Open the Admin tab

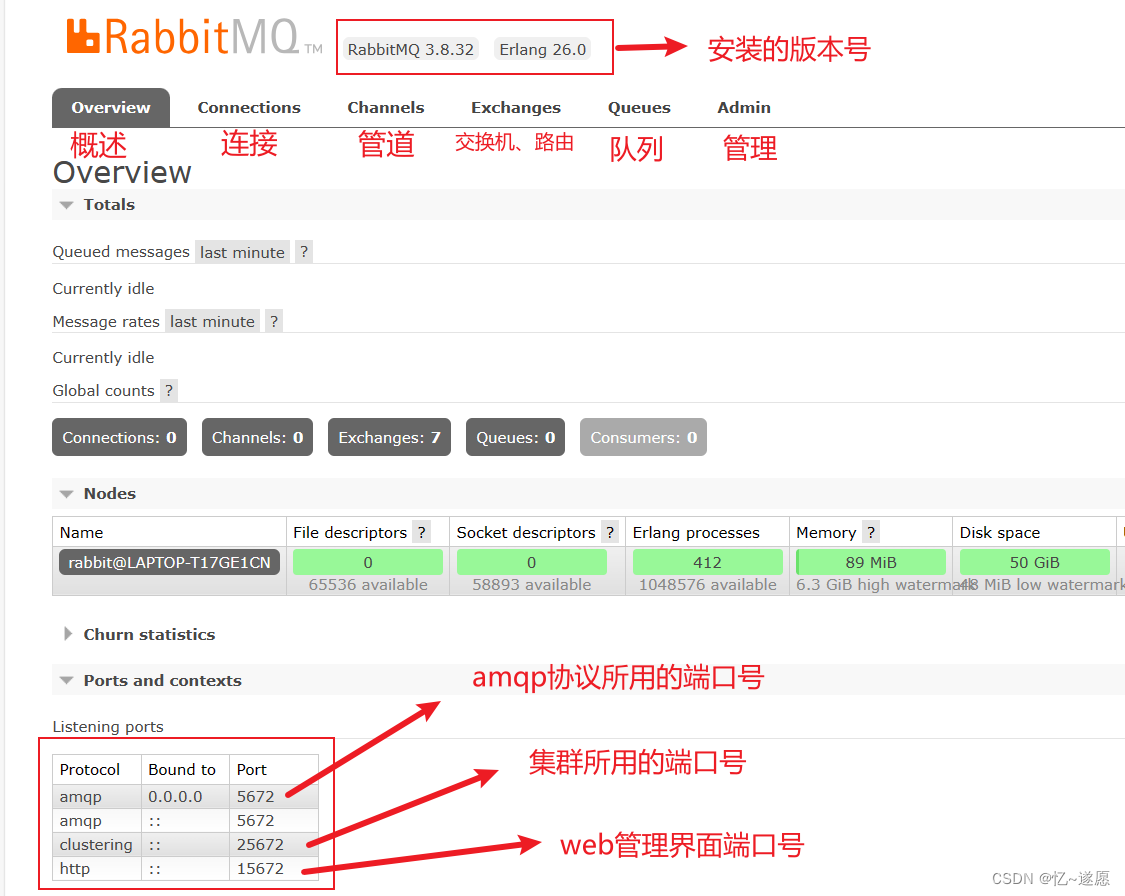point(744,108)
